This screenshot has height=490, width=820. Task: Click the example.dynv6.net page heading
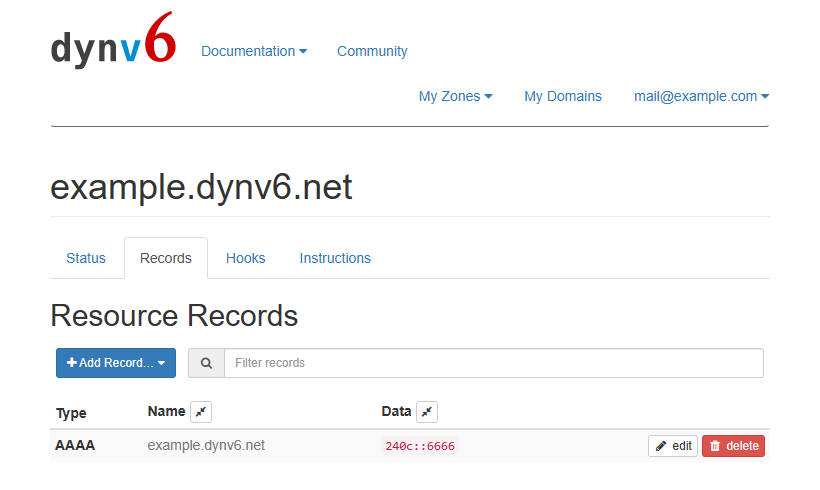click(201, 187)
